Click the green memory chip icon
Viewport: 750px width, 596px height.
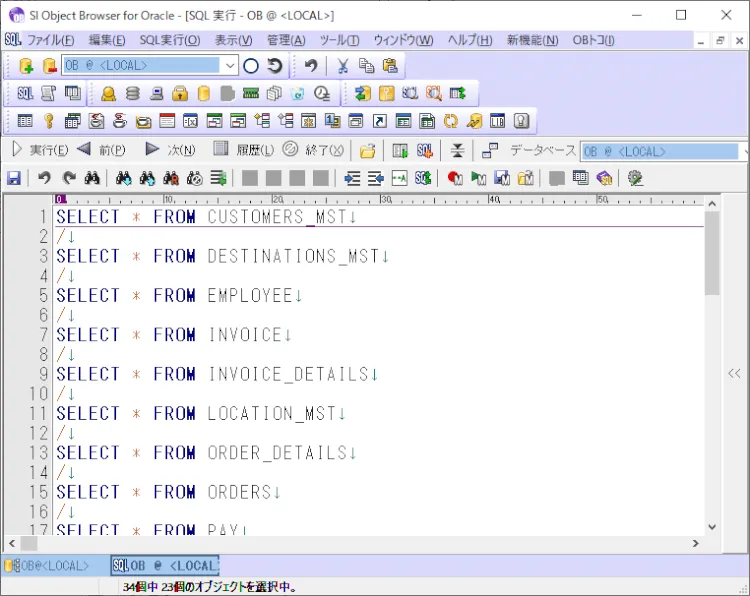[251, 93]
